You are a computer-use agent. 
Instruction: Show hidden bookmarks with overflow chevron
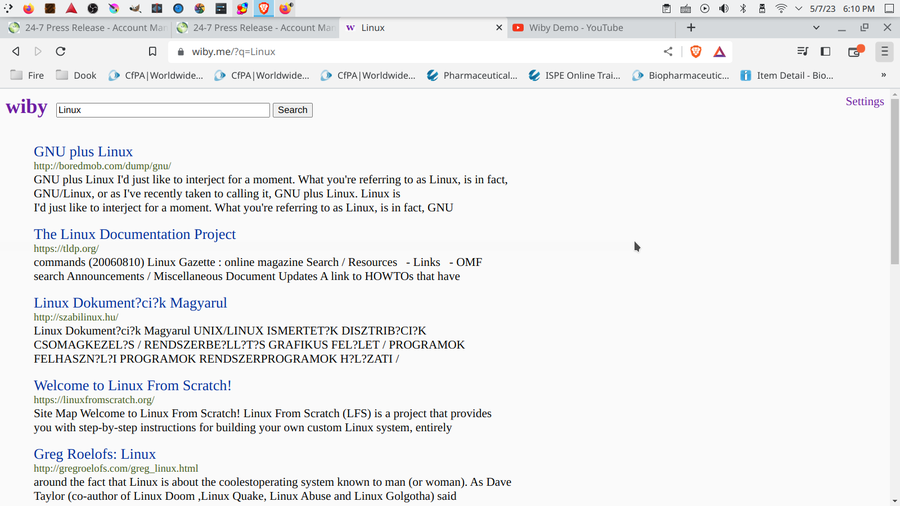(883, 75)
